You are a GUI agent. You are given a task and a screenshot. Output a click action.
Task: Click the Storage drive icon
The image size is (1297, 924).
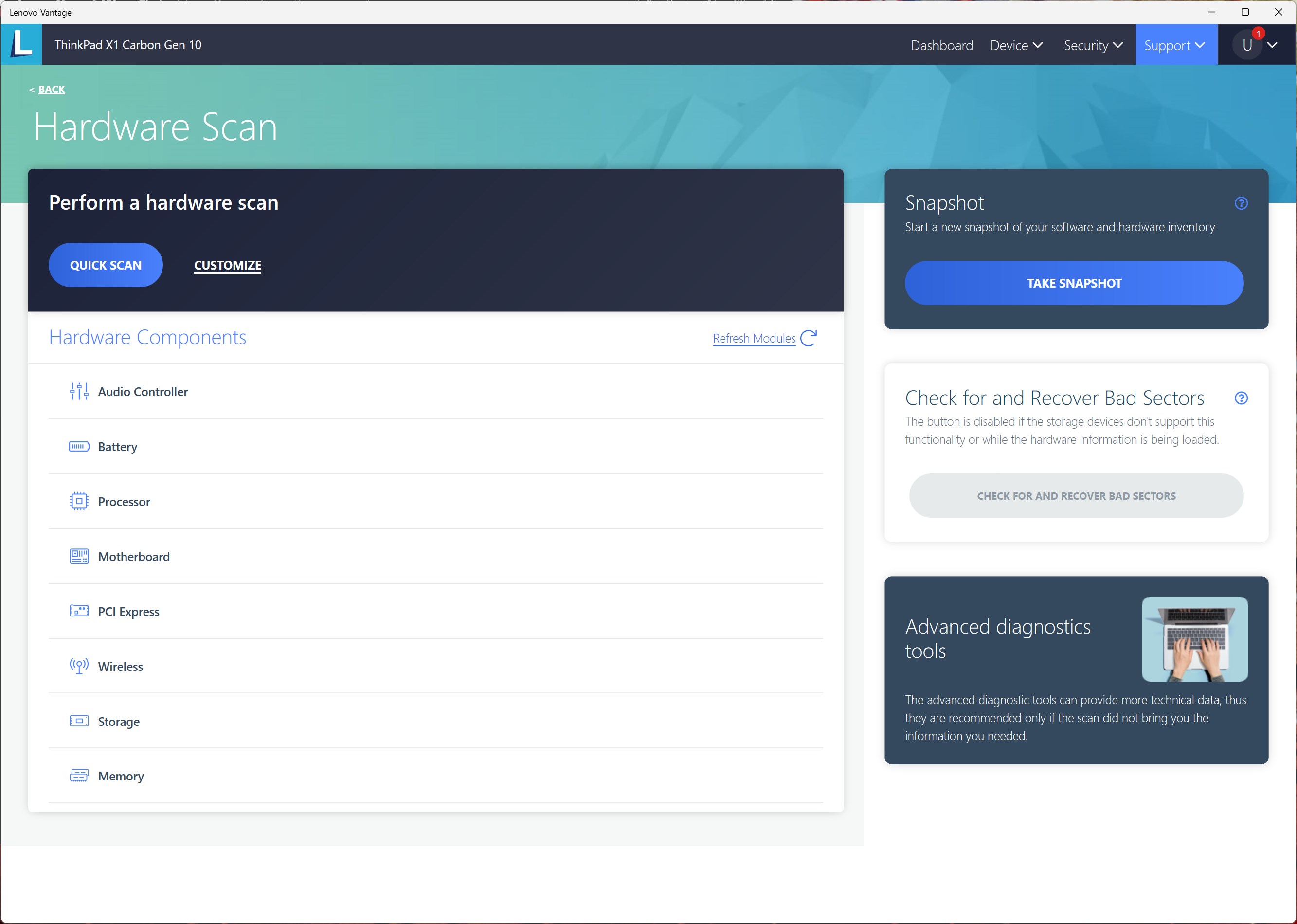(x=79, y=721)
